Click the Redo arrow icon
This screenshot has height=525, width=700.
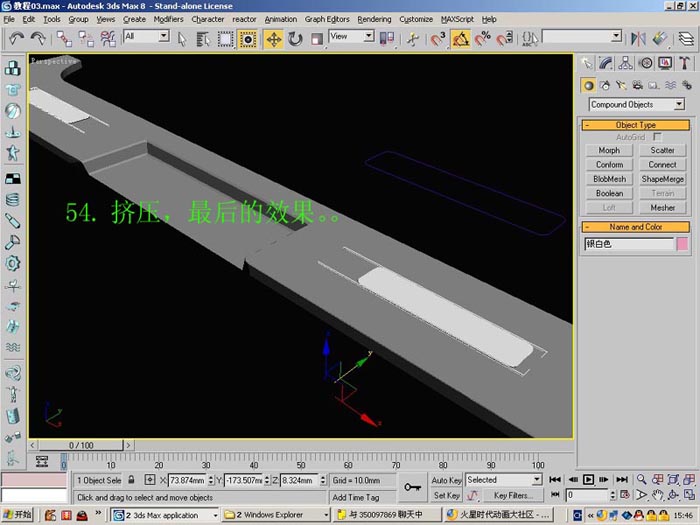(x=38, y=39)
